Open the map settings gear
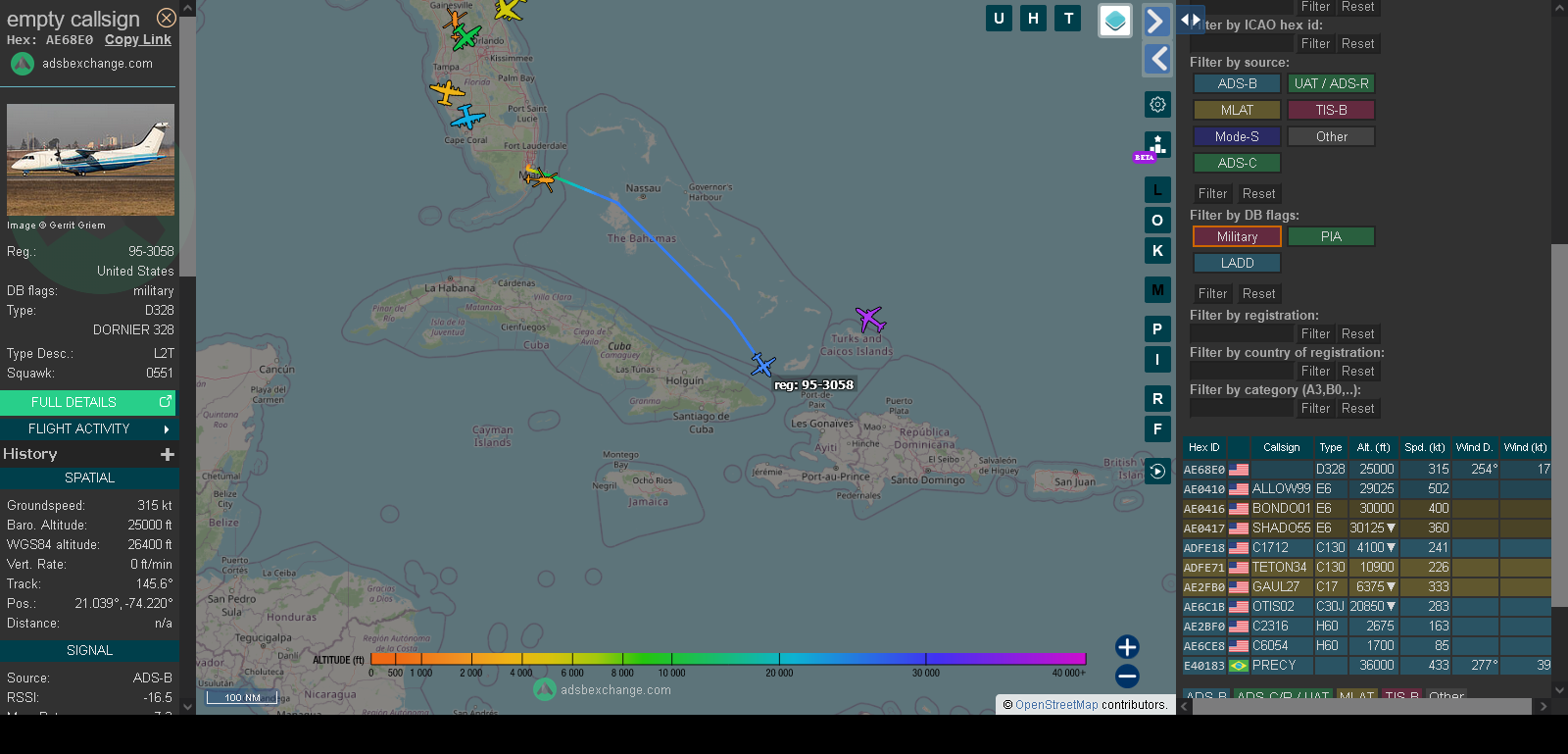 (1157, 104)
